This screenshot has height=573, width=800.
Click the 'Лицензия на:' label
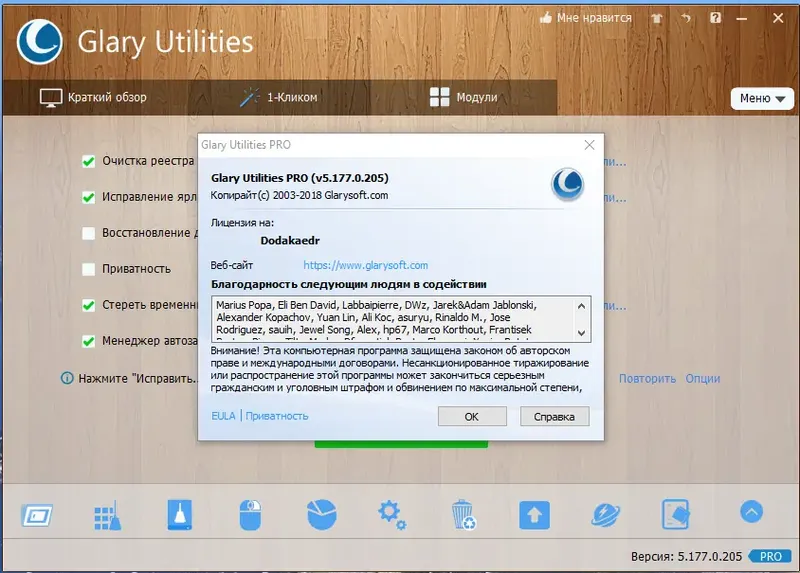[x=242, y=222]
